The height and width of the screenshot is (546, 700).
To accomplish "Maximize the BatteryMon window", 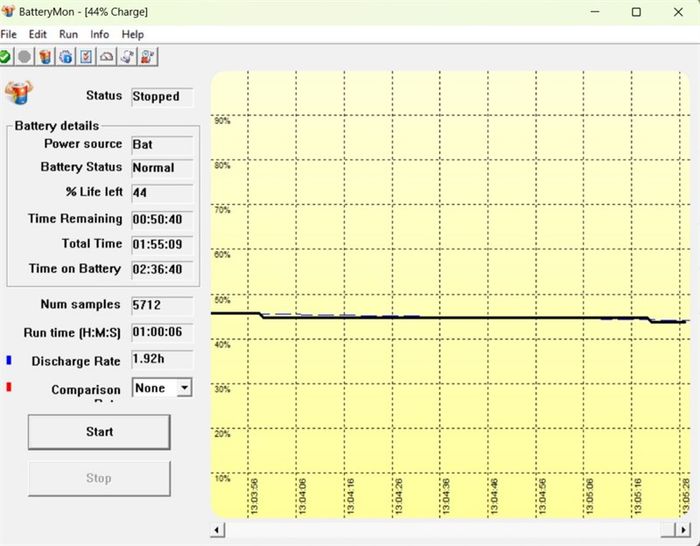I will coord(636,12).
